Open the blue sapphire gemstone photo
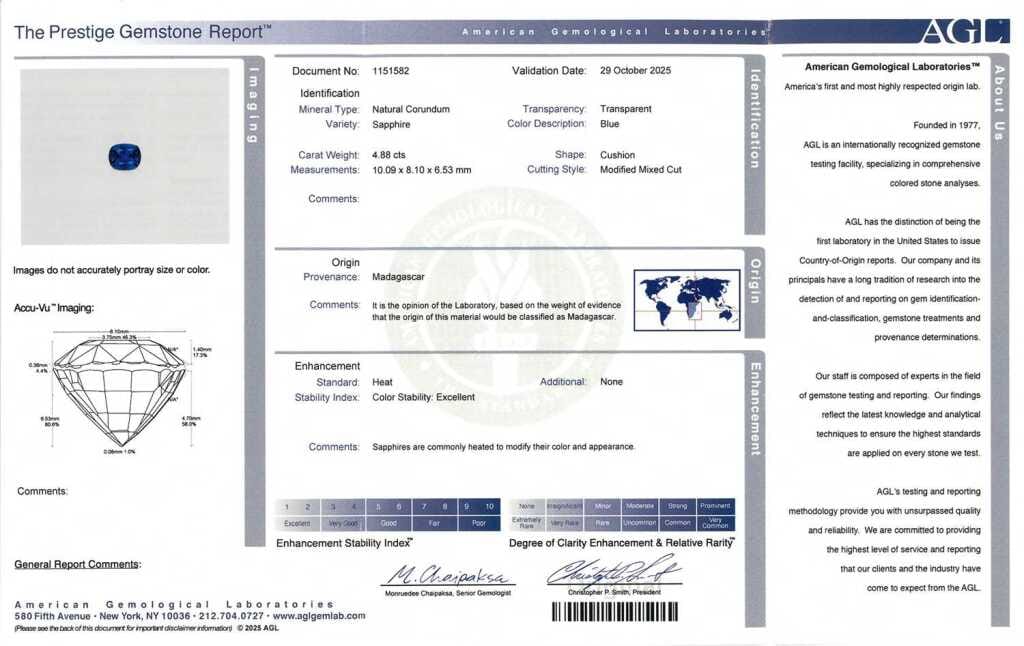Screen dimensions: 1024x646 tap(125, 157)
